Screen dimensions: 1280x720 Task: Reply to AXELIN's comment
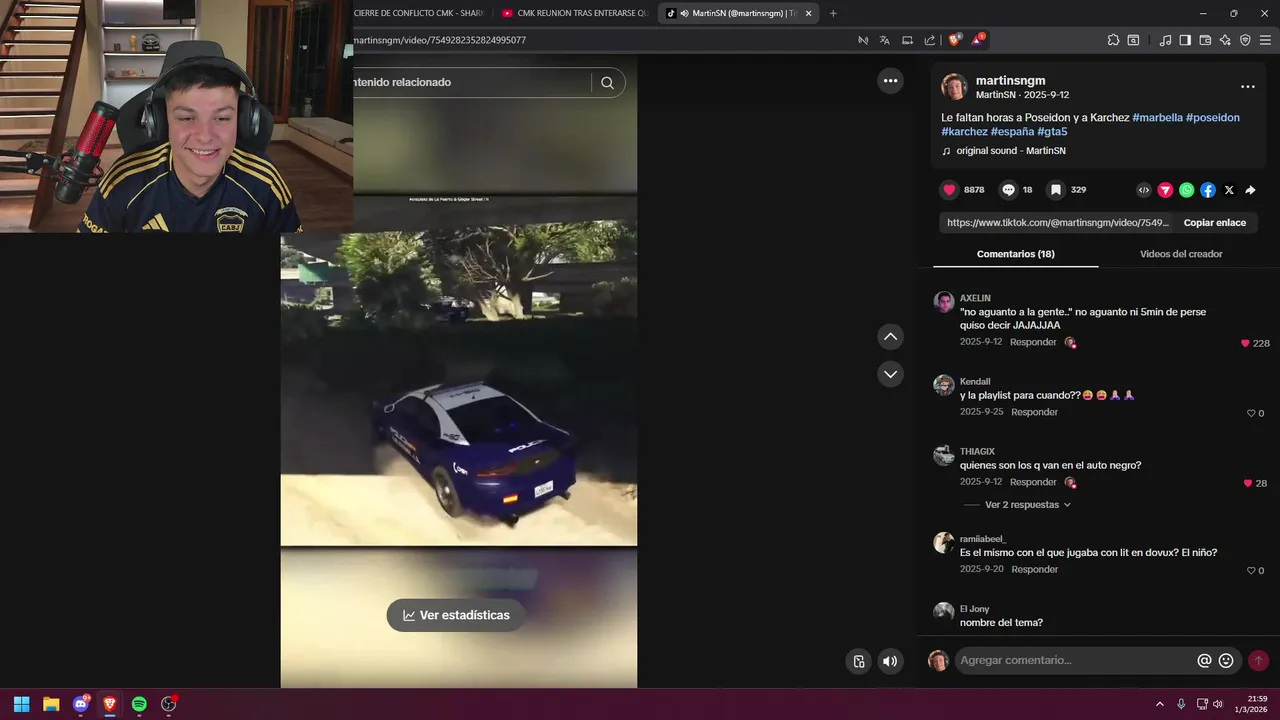tap(1033, 342)
